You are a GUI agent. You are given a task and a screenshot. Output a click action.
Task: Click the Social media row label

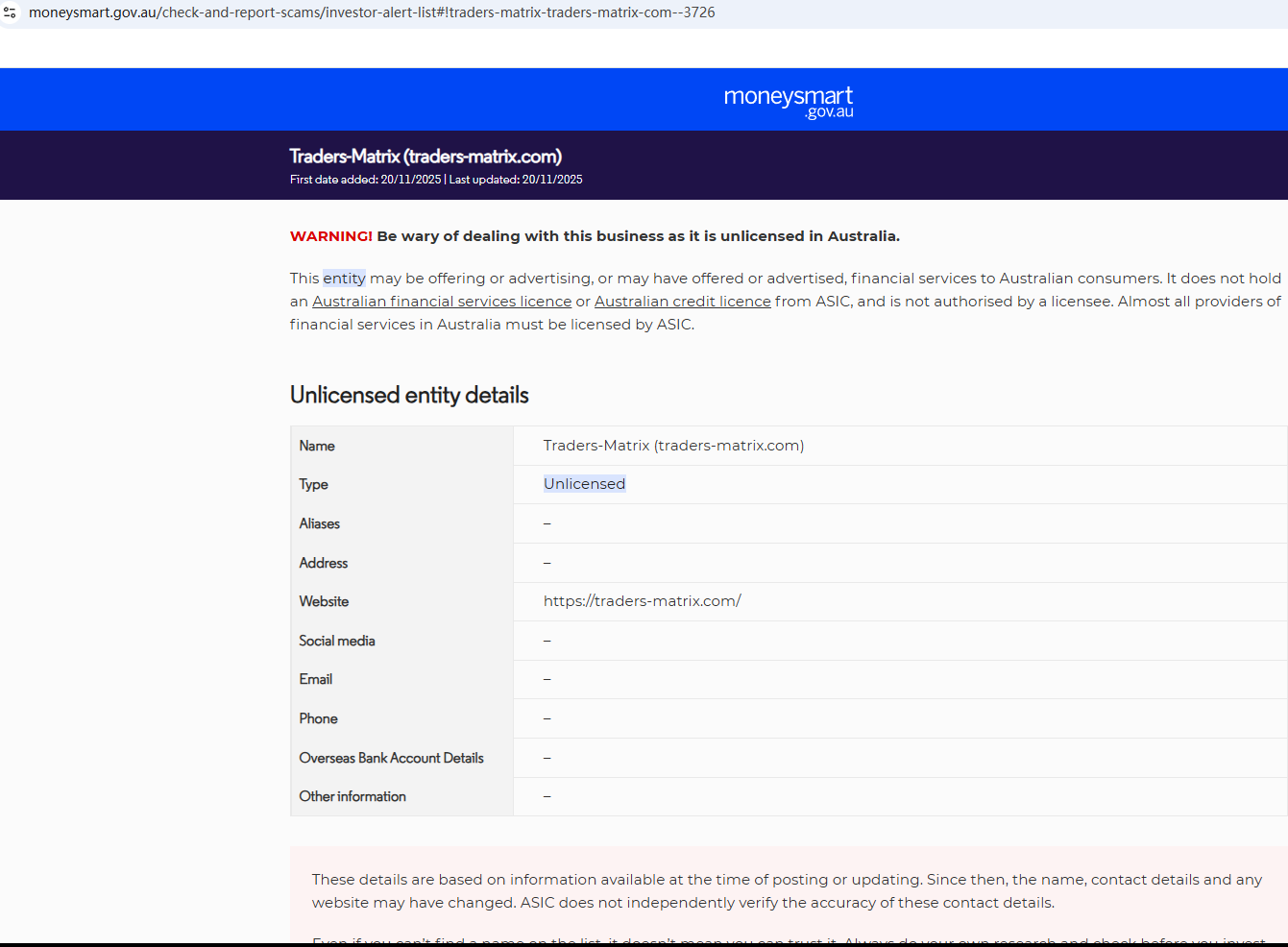click(x=337, y=641)
